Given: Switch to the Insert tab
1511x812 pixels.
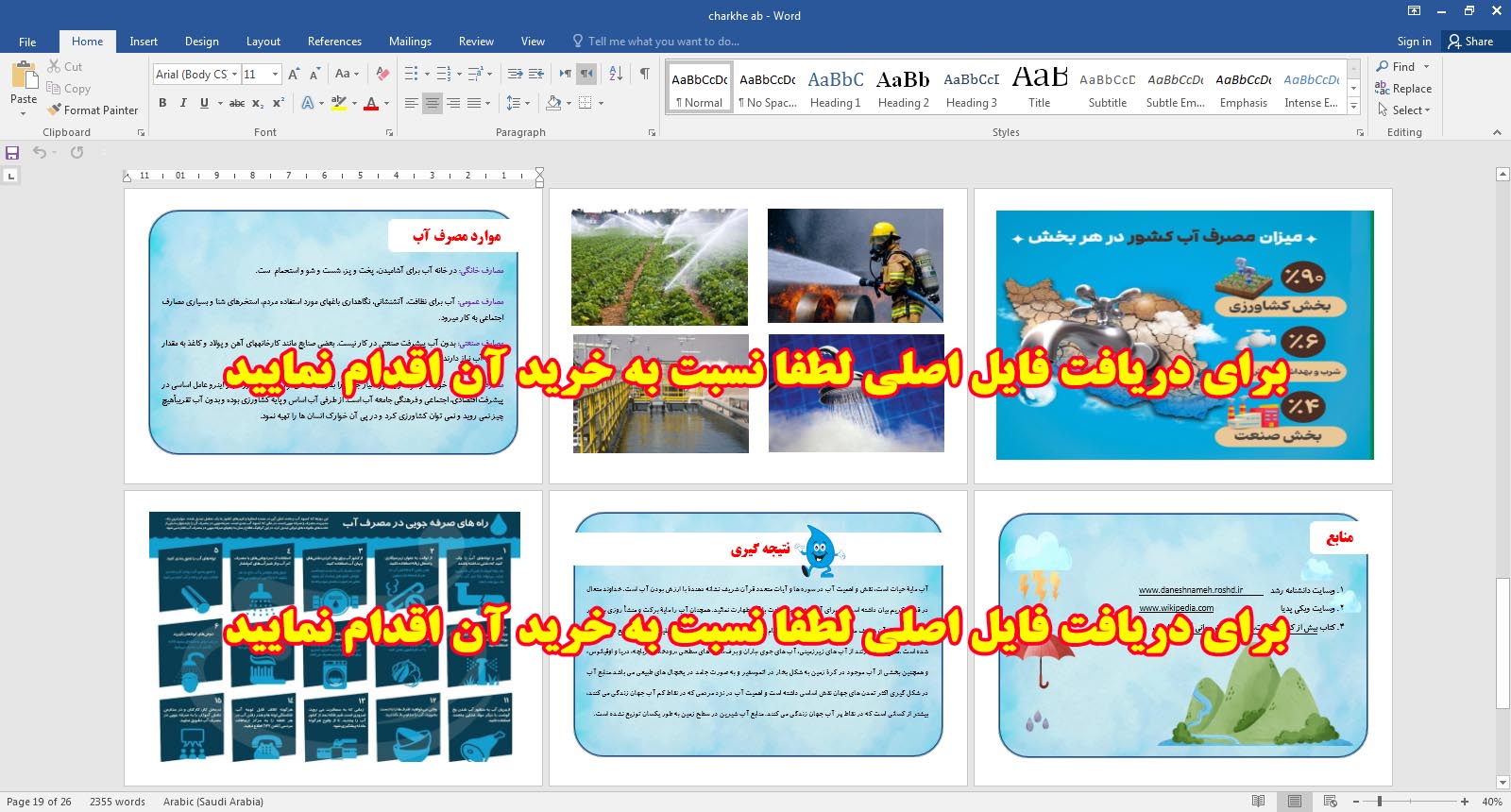Looking at the screenshot, I should tap(144, 42).
